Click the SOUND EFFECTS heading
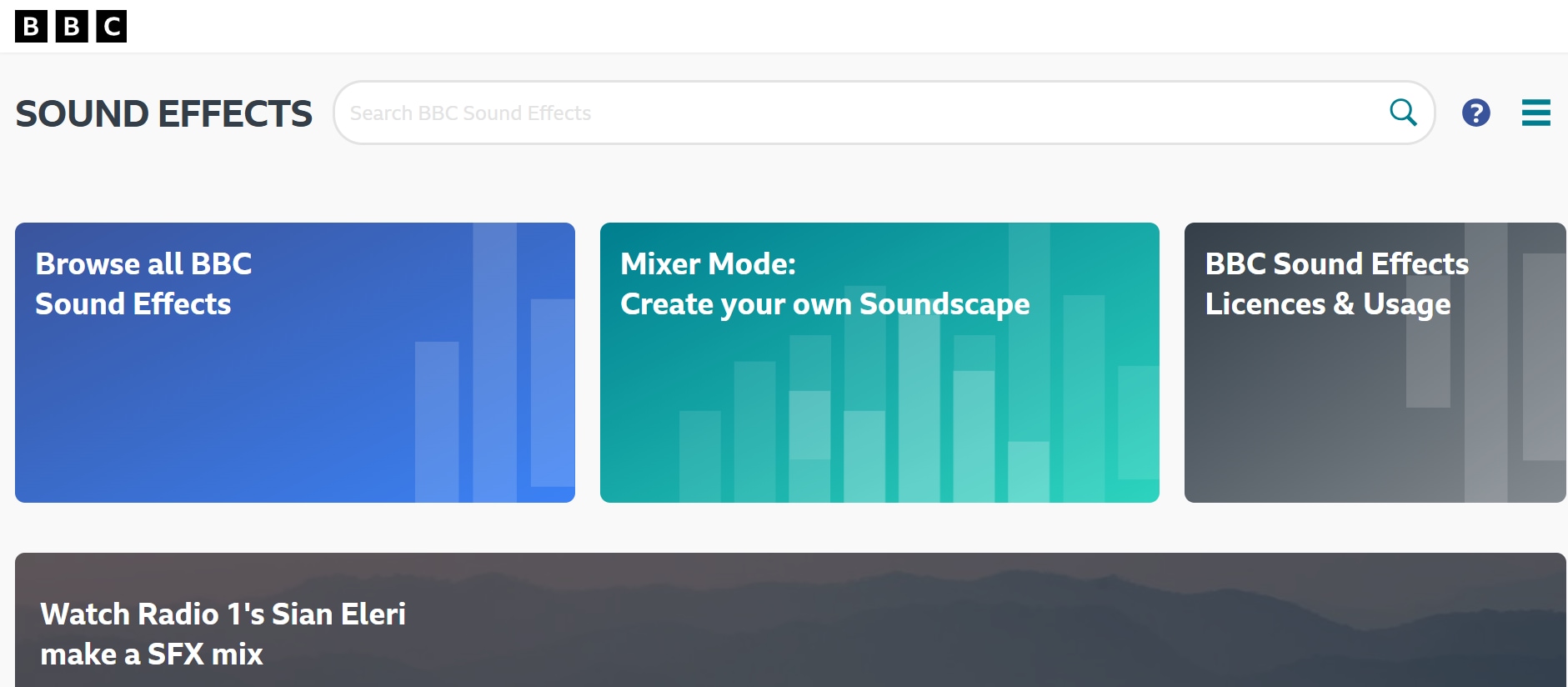This screenshot has height=687, width=1568. 163,113
